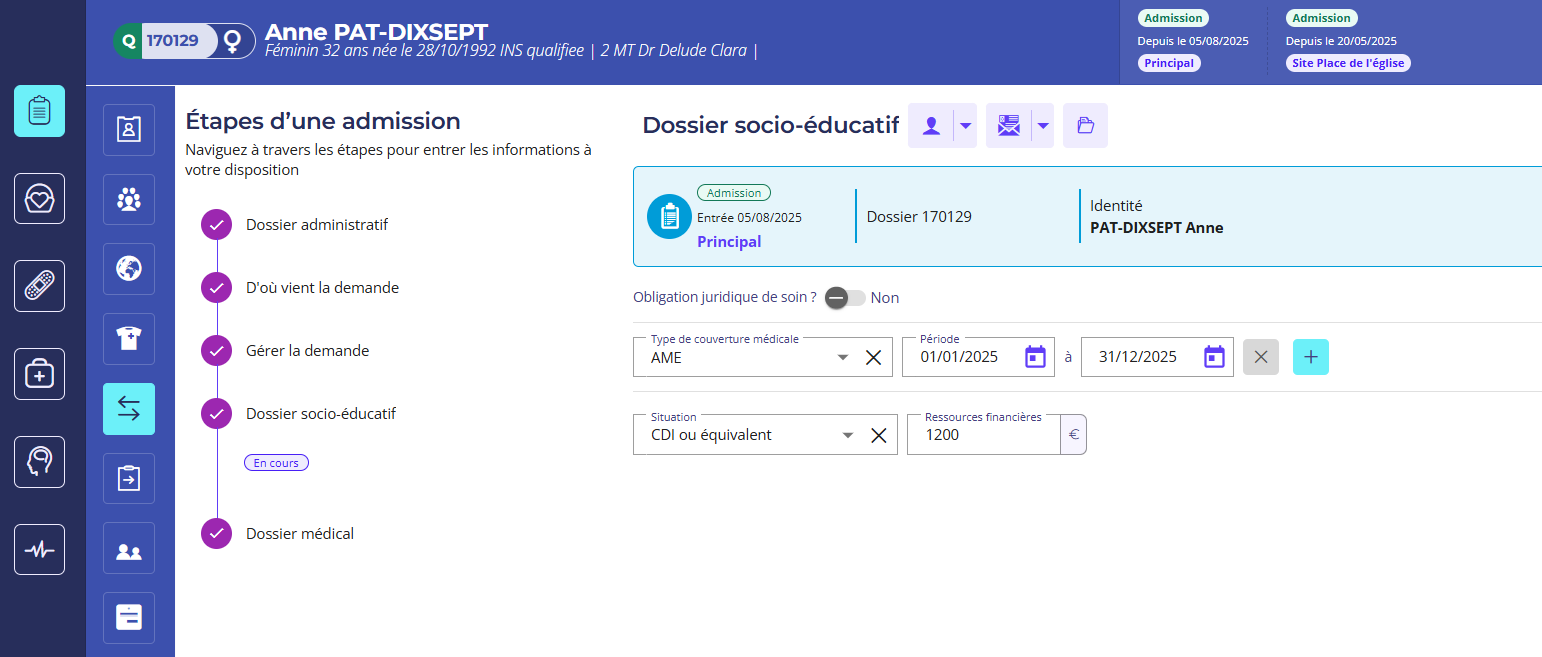Click the folder icon beside Dossier socio-éducatif
The width and height of the screenshot is (1542, 657).
pyautogui.click(x=1085, y=126)
